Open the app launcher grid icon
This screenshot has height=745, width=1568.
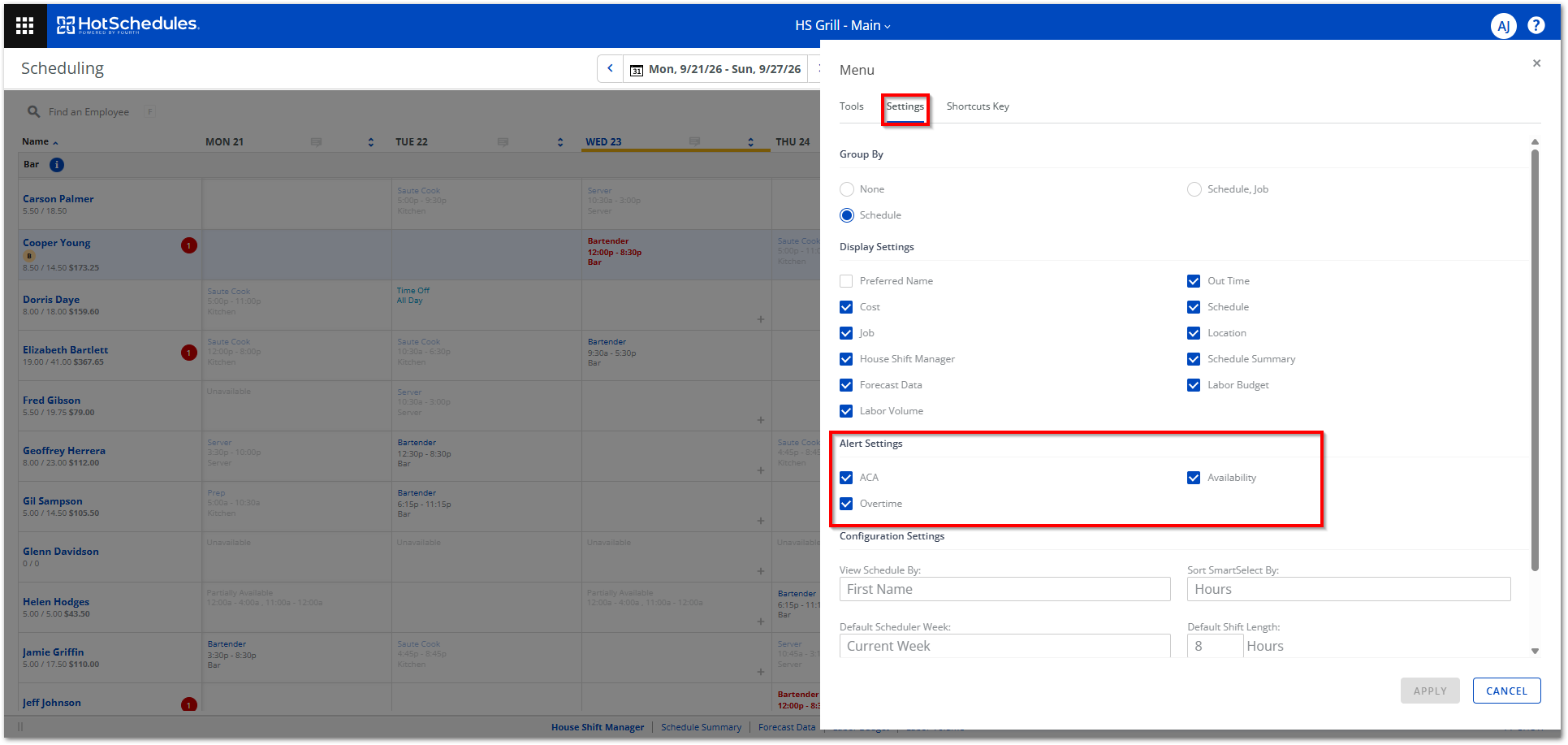25,26
